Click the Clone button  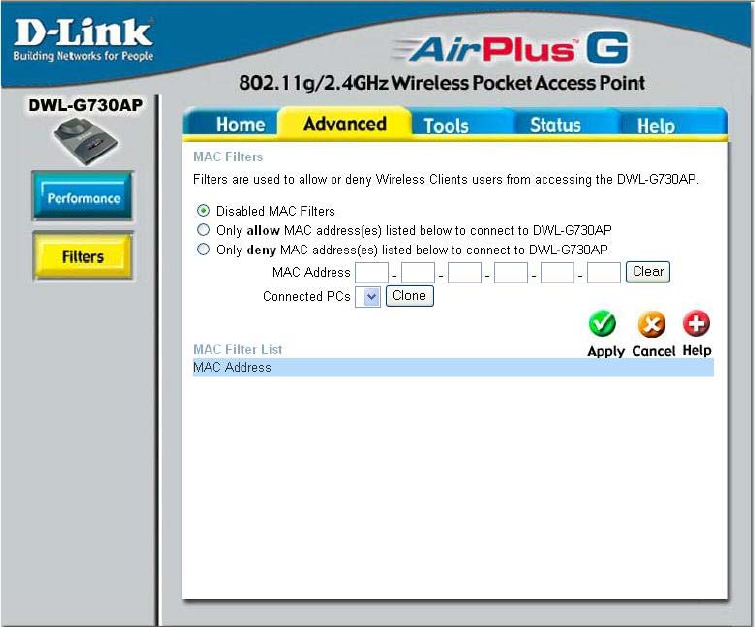pyautogui.click(x=409, y=296)
